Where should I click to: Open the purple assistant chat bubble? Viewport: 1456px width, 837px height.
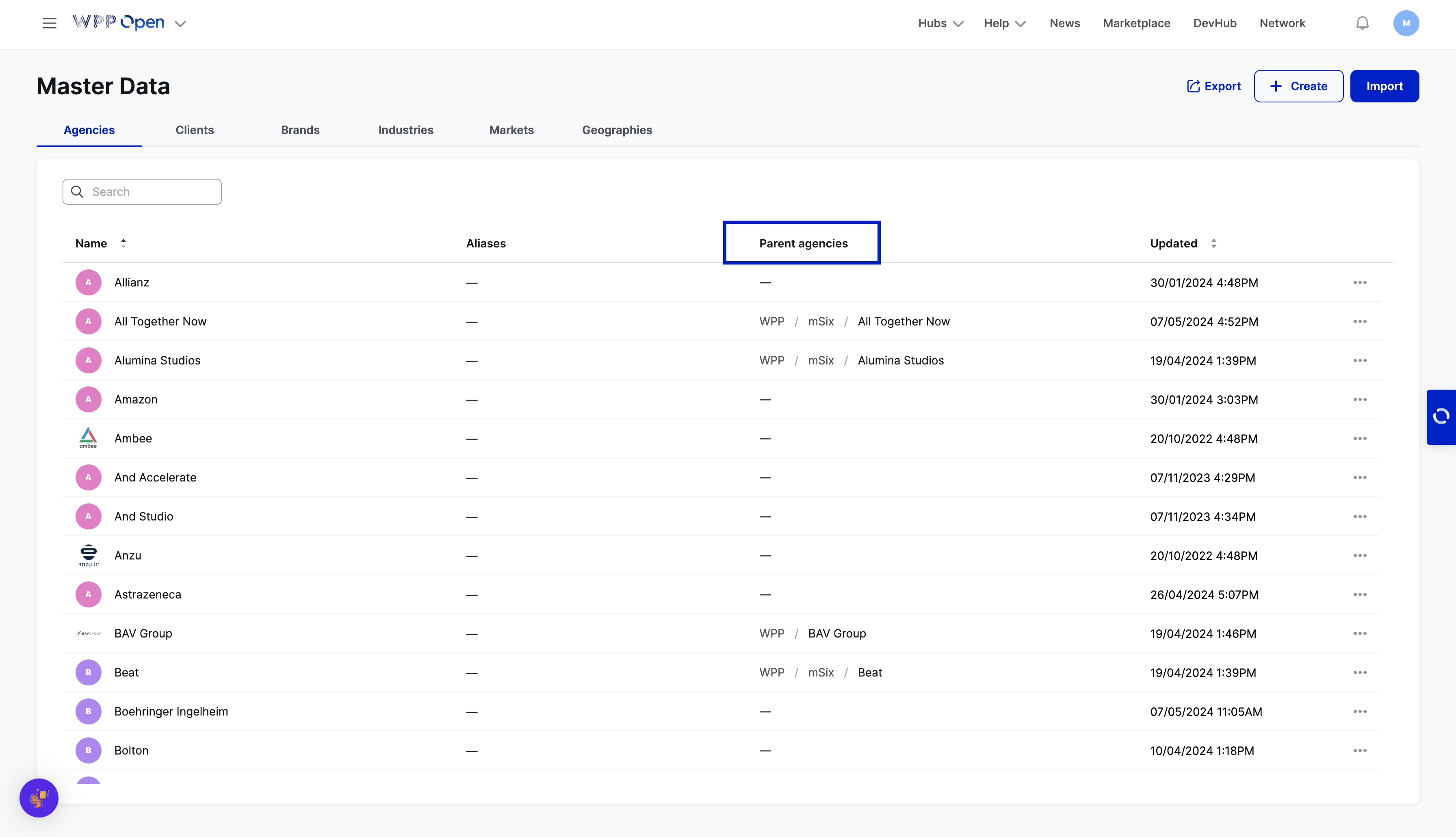pos(39,797)
